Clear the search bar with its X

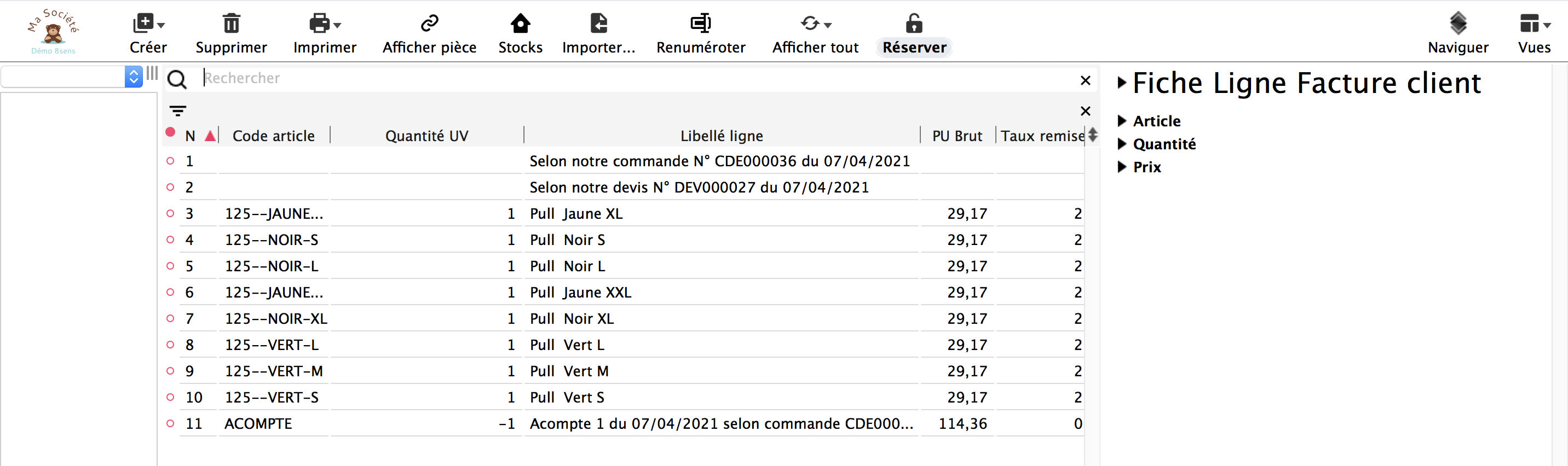click(x=1085, y=80)
